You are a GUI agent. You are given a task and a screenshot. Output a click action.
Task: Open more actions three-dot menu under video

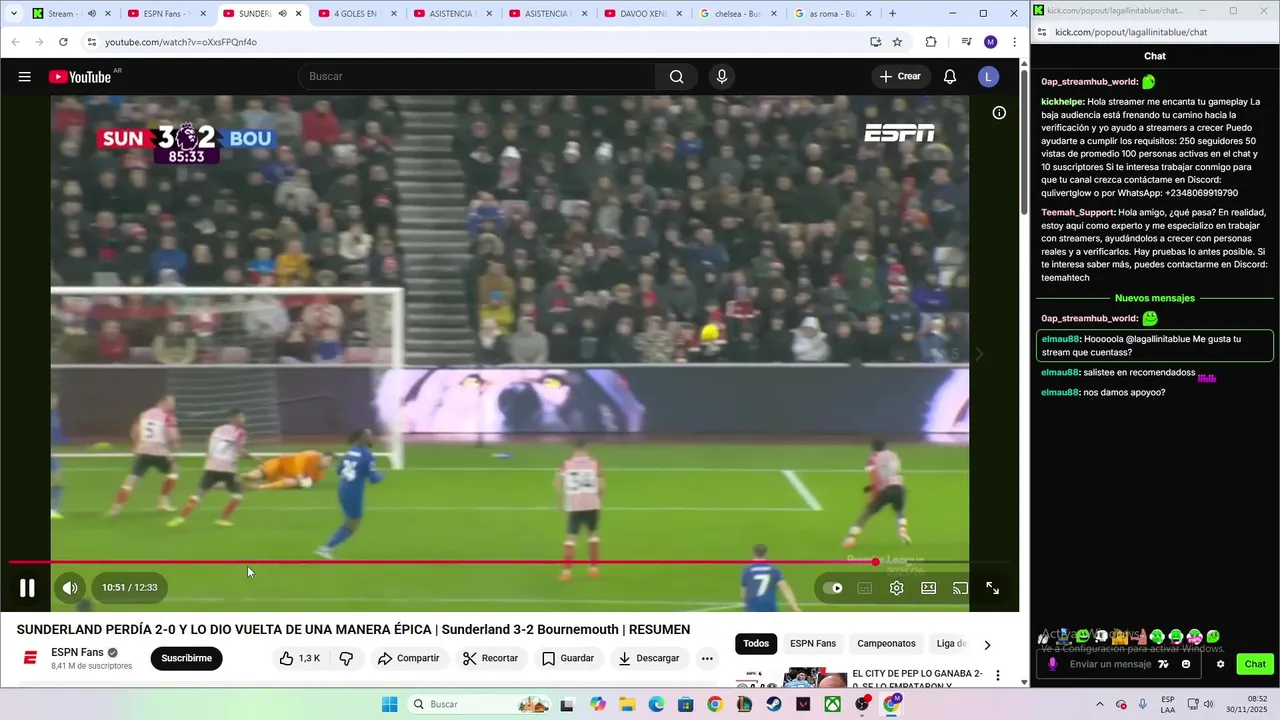tap(707, 658)
